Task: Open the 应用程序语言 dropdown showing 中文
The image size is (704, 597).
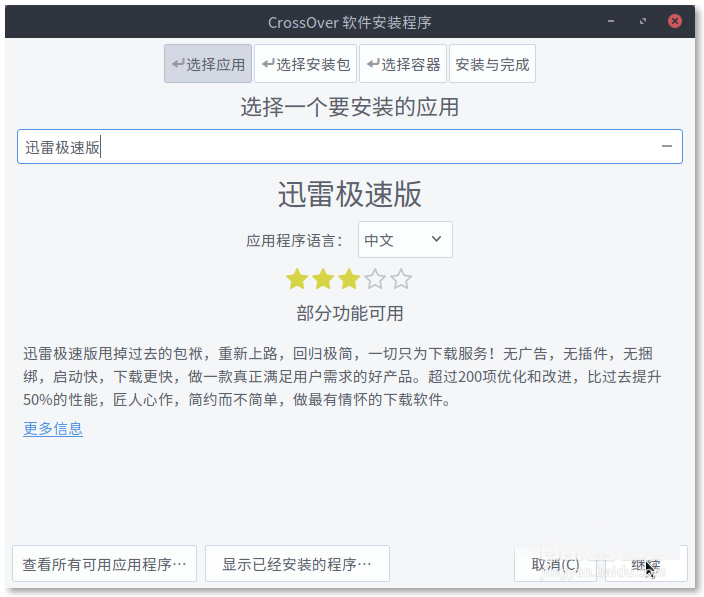Action: point(405,240)
